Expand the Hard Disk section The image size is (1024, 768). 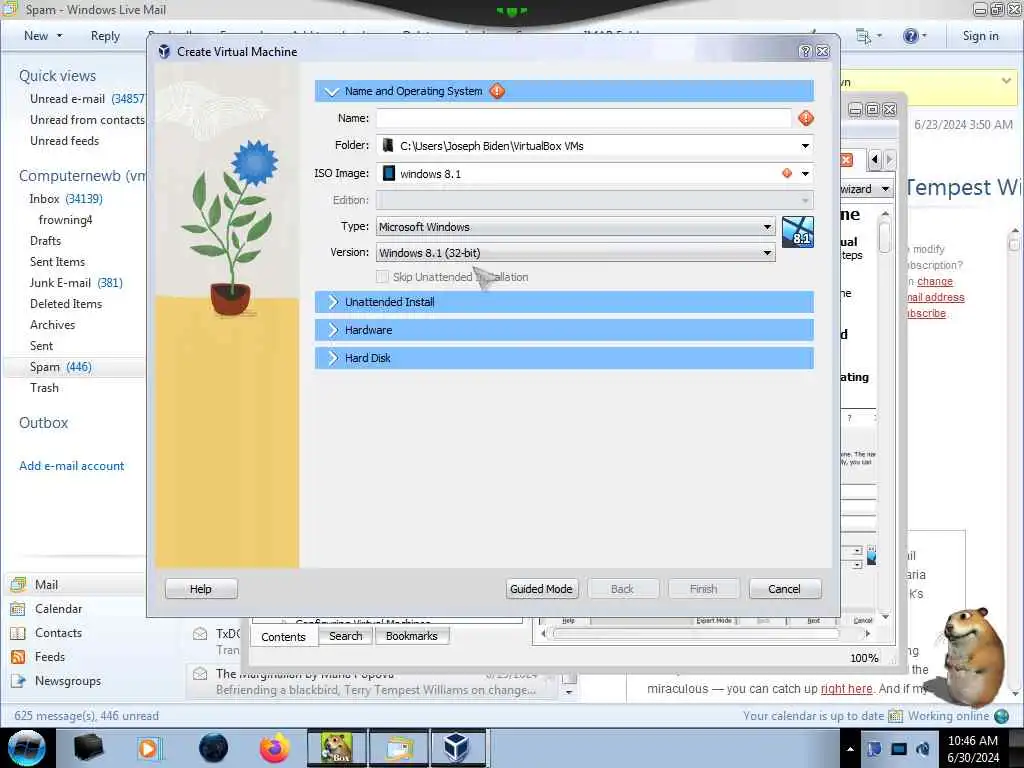coord(564,358)
